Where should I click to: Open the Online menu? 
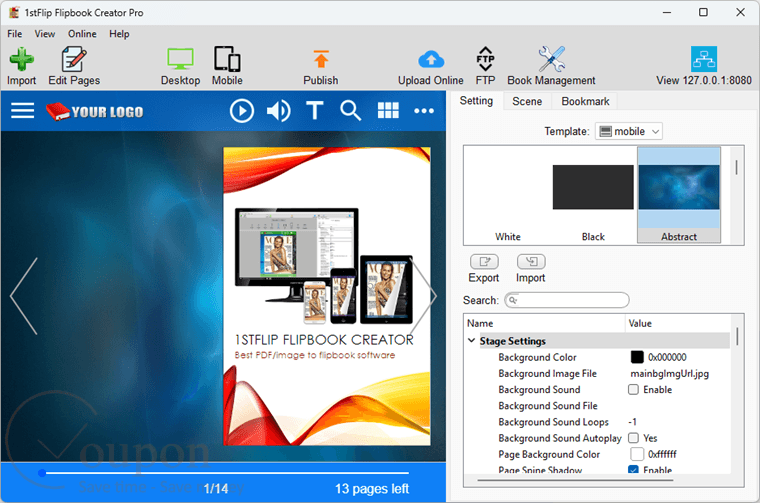tap(82, 34)
